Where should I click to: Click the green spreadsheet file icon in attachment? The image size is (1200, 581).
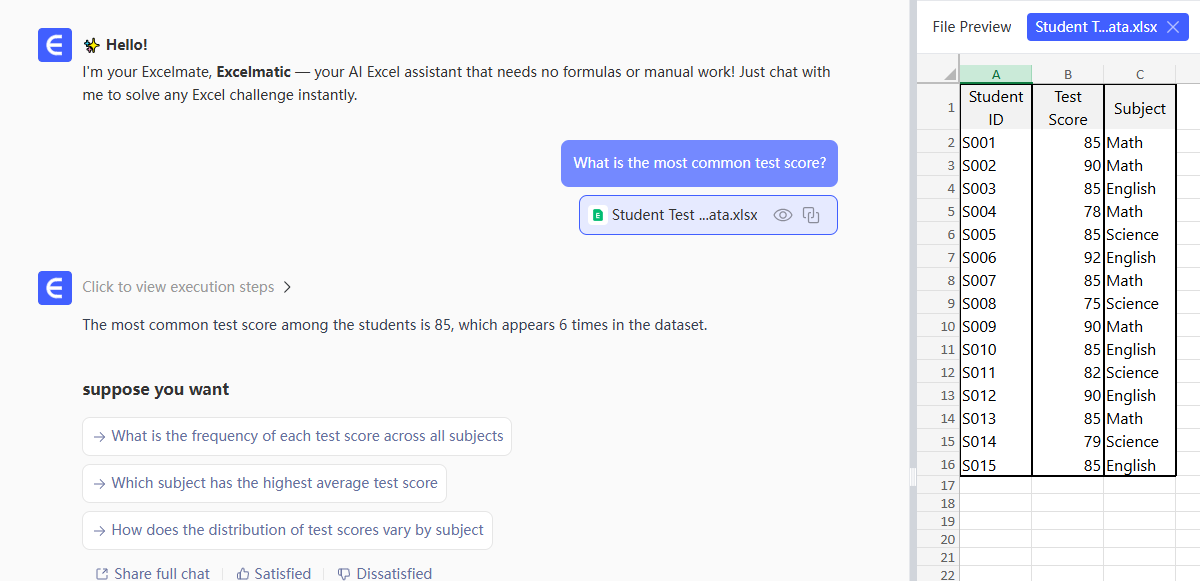coord(598,215)
